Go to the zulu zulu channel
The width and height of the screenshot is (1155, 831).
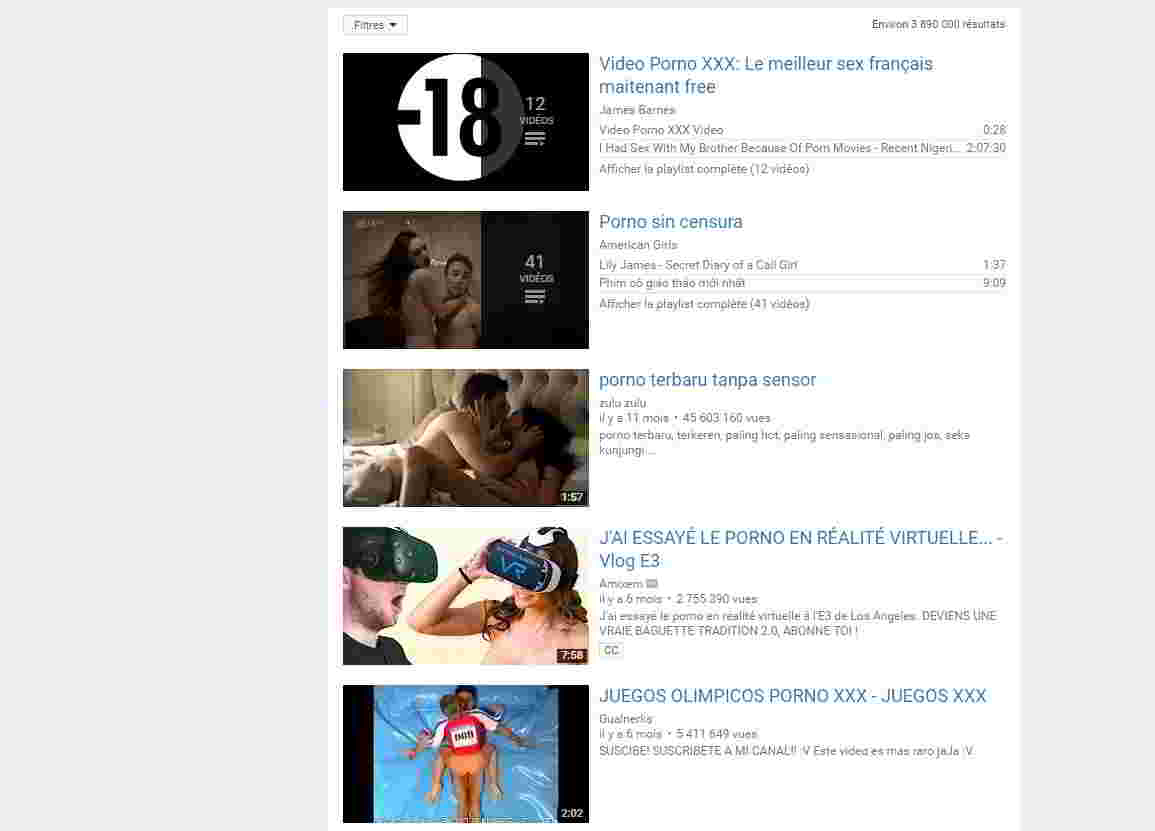point(622,403)
